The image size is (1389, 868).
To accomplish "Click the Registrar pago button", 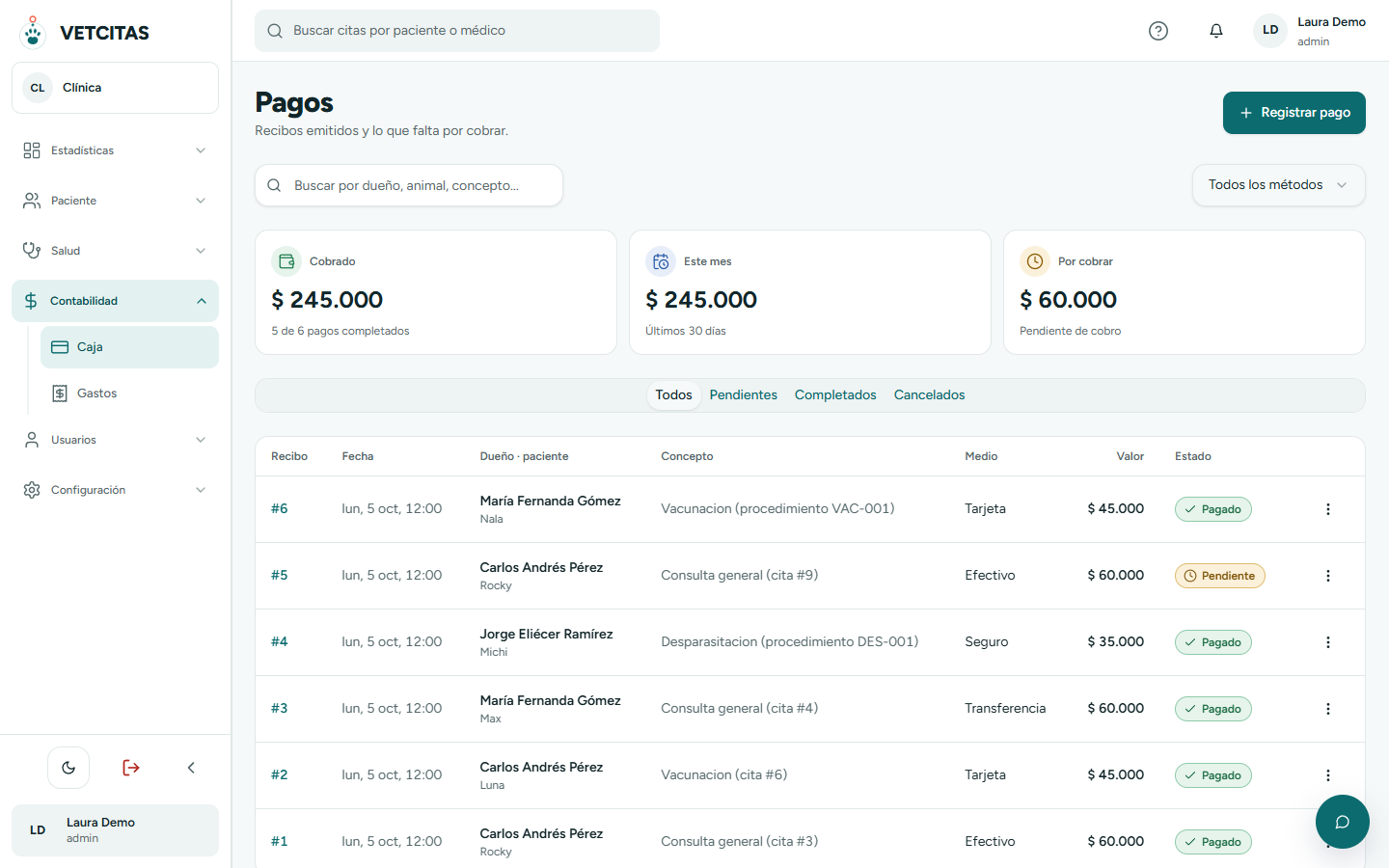I will 1294,113.
